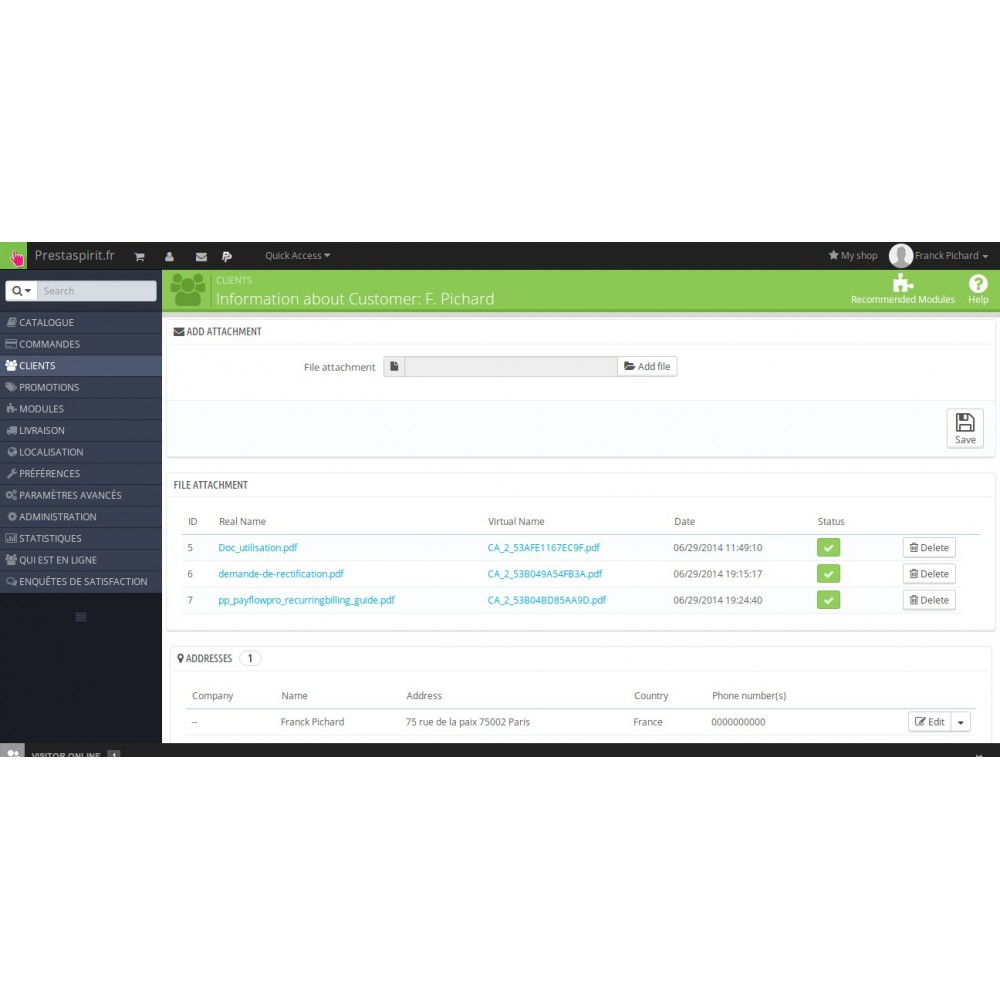
Task: Toggle status checkmark for demande-de-rectification.pdf
Action: coord(828,574)
